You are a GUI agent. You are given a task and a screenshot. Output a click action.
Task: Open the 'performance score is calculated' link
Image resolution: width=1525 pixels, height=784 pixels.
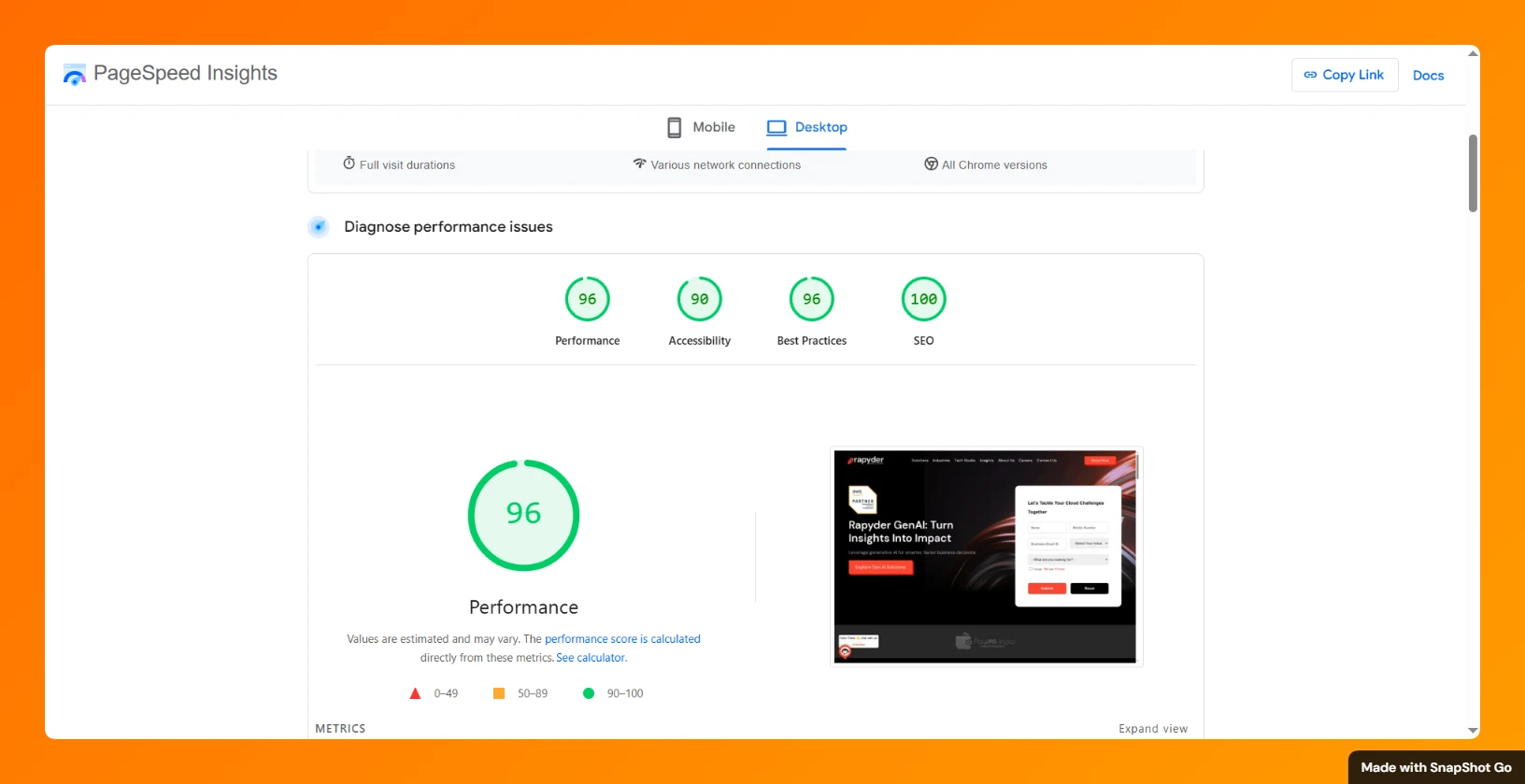pyautogui.click(x=622, y=639)
